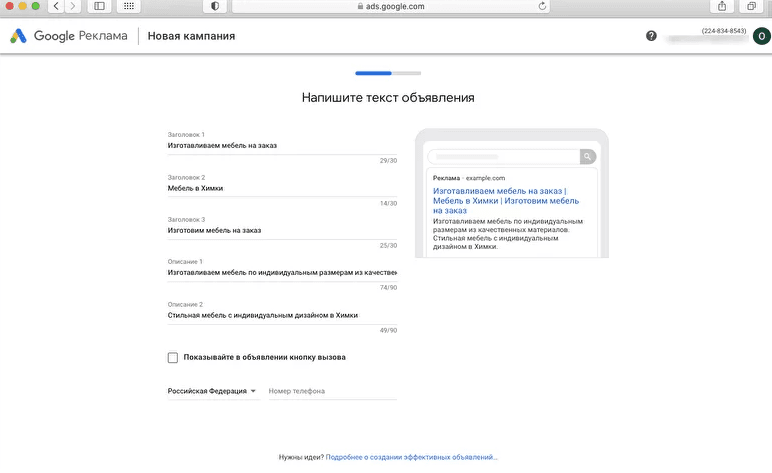The width and height of the screenshot is (772, 473).
Task: Click the Описание 1 text field
Action: [x=282, y=272]
